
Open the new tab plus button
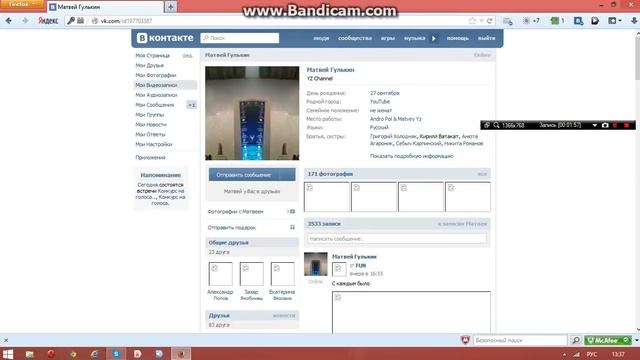[171, 7]
